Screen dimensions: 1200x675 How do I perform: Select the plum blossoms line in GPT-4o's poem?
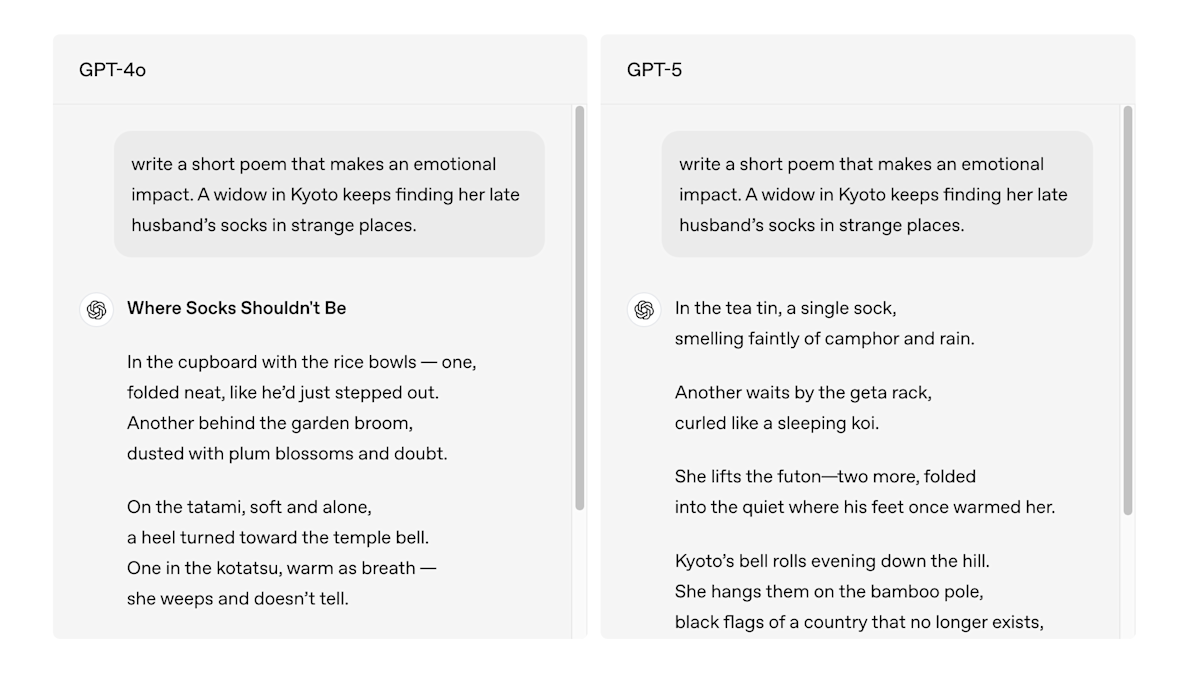pos(285,454)
